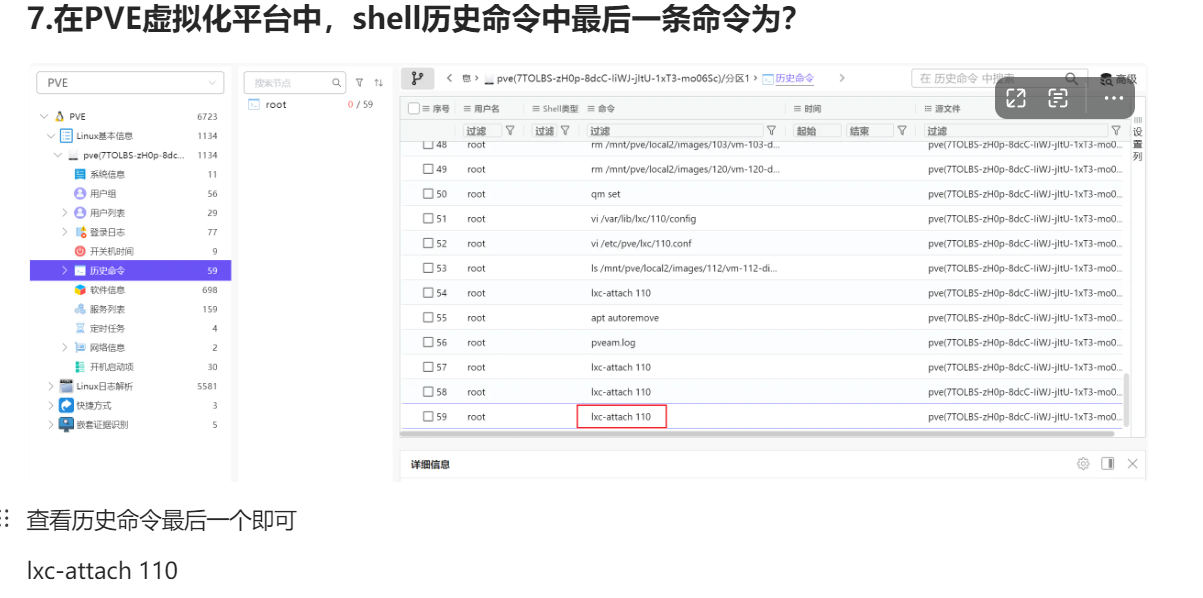The width and height of the screenshot is (1203, 598).
Task: Click the filter funnel beside node search
Action: (360, 83)
